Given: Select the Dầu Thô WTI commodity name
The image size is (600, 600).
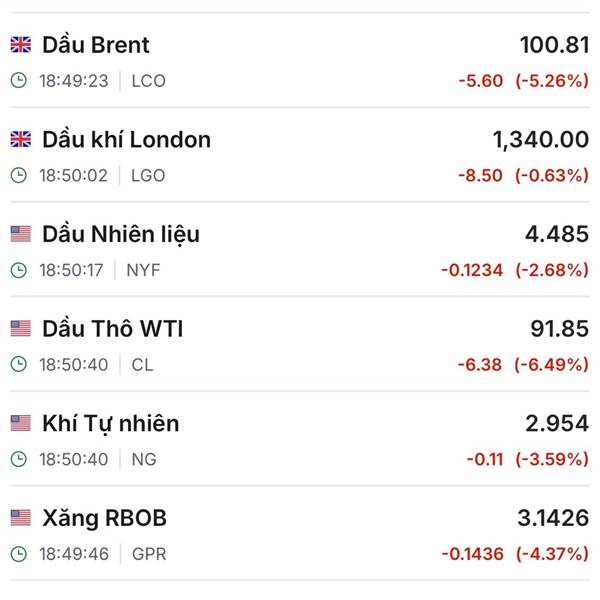Looking at the screenshot, I should tap(113, 329).
